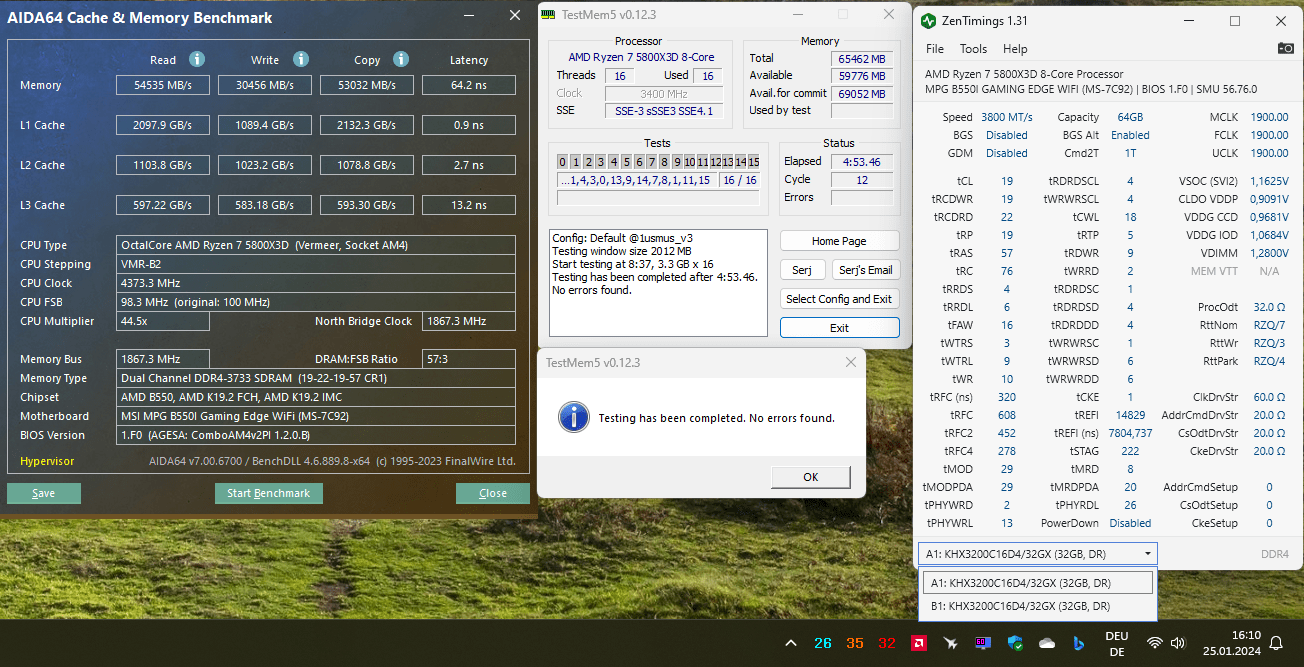Click the Wi-Fi network tray icon
This screenshot has width=1304, height=667.
1155,643
